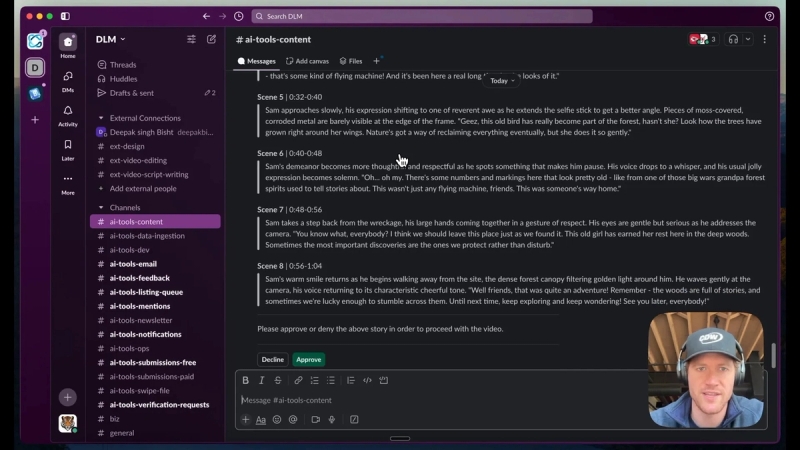Toggle code block formatting

pyautogui.click(x=384, y=380)
